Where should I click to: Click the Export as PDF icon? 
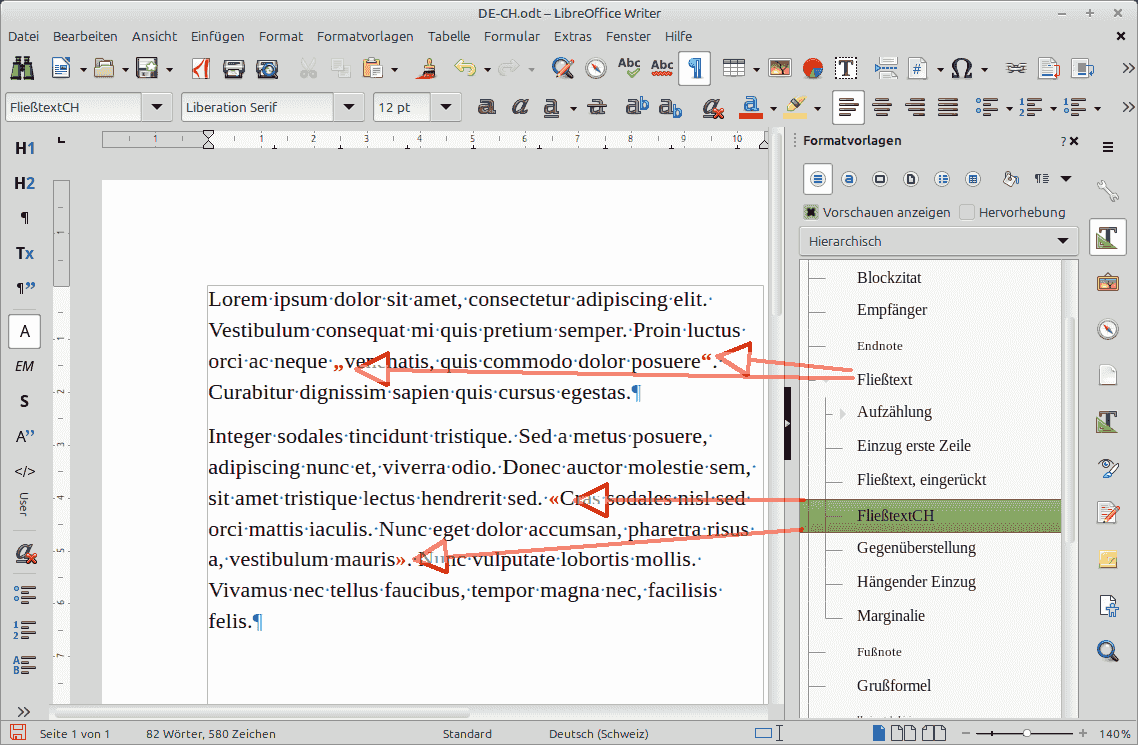(201, 68)
